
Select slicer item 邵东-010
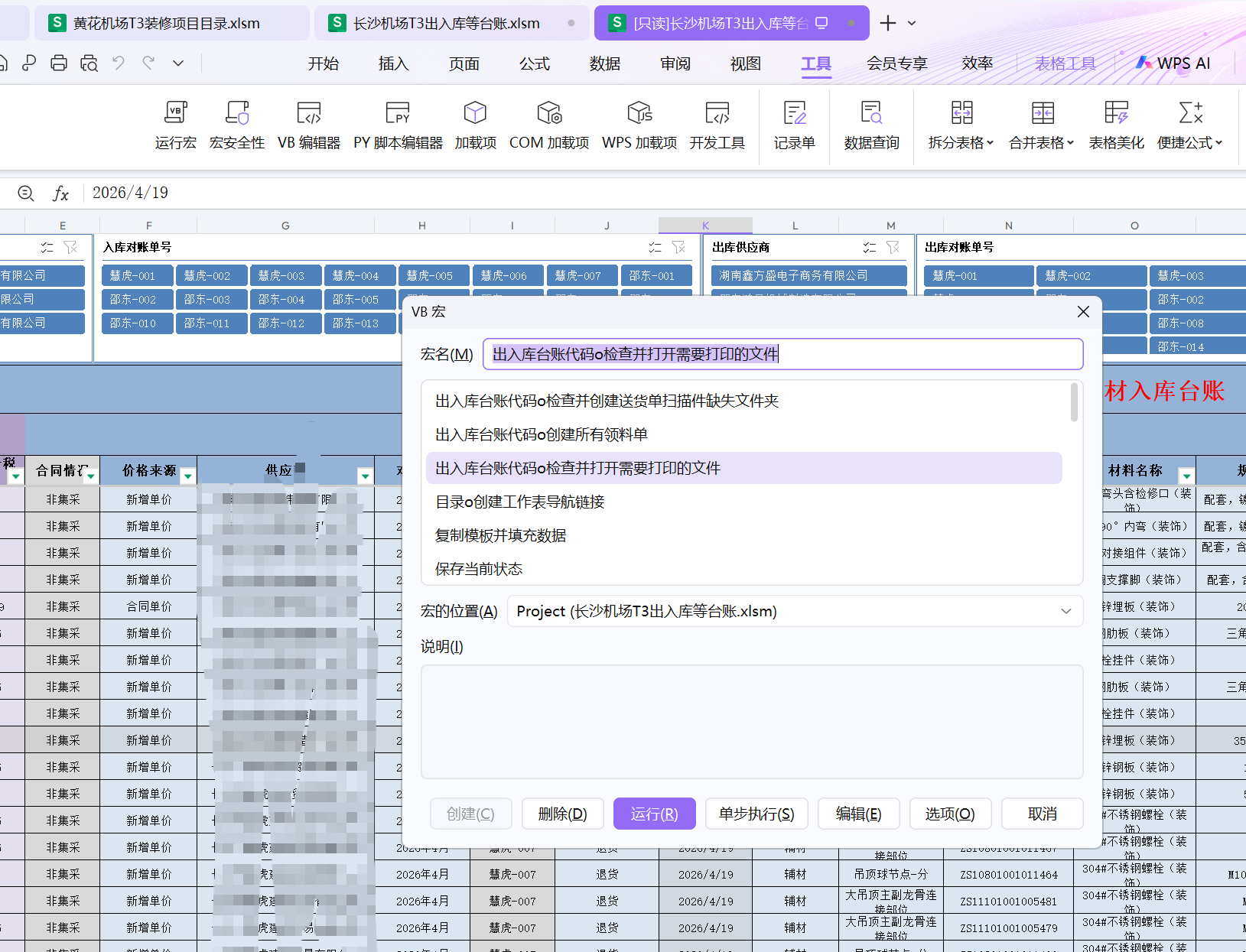pos(138,323)
